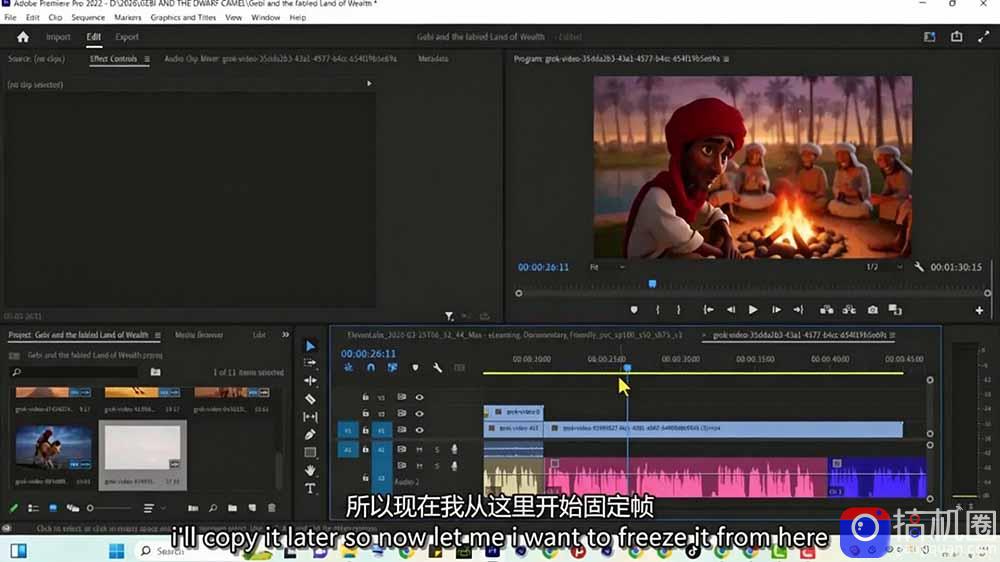The image size is (1000, 562).
Task: Open Project panel menu icon
Action: (158, 335)
